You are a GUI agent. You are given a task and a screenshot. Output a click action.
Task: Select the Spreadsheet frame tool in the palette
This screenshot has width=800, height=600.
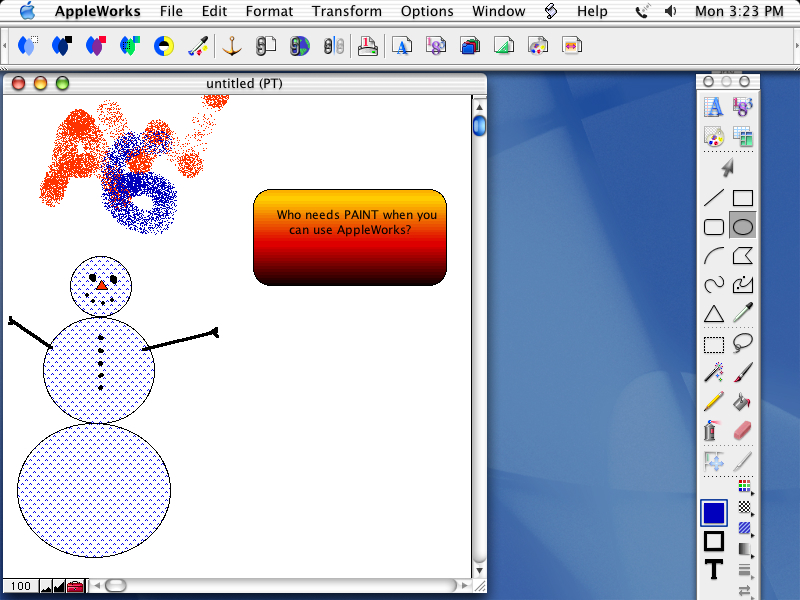742,107
